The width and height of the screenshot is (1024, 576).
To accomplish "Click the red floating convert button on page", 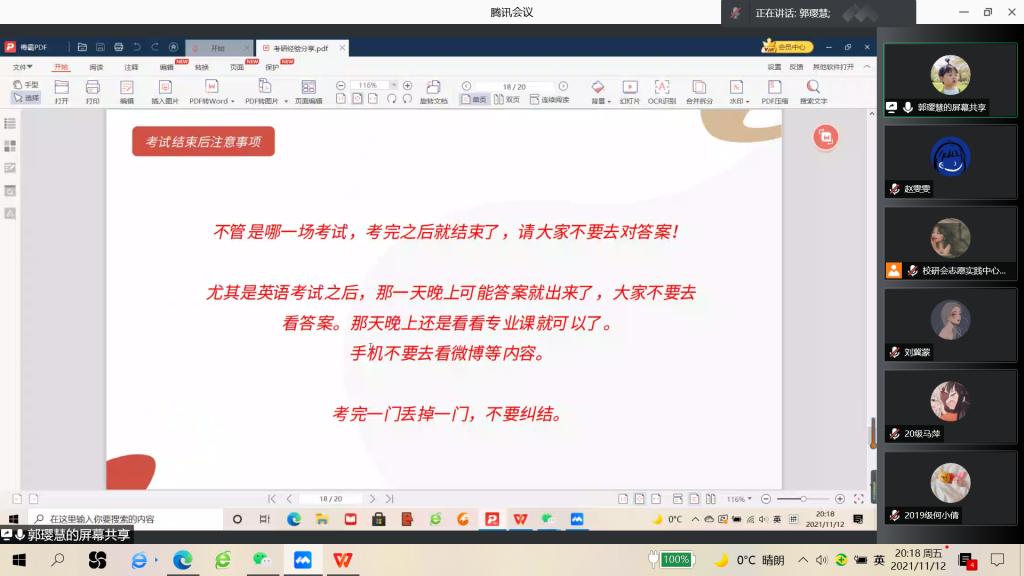I will click(x=825, y=138).
